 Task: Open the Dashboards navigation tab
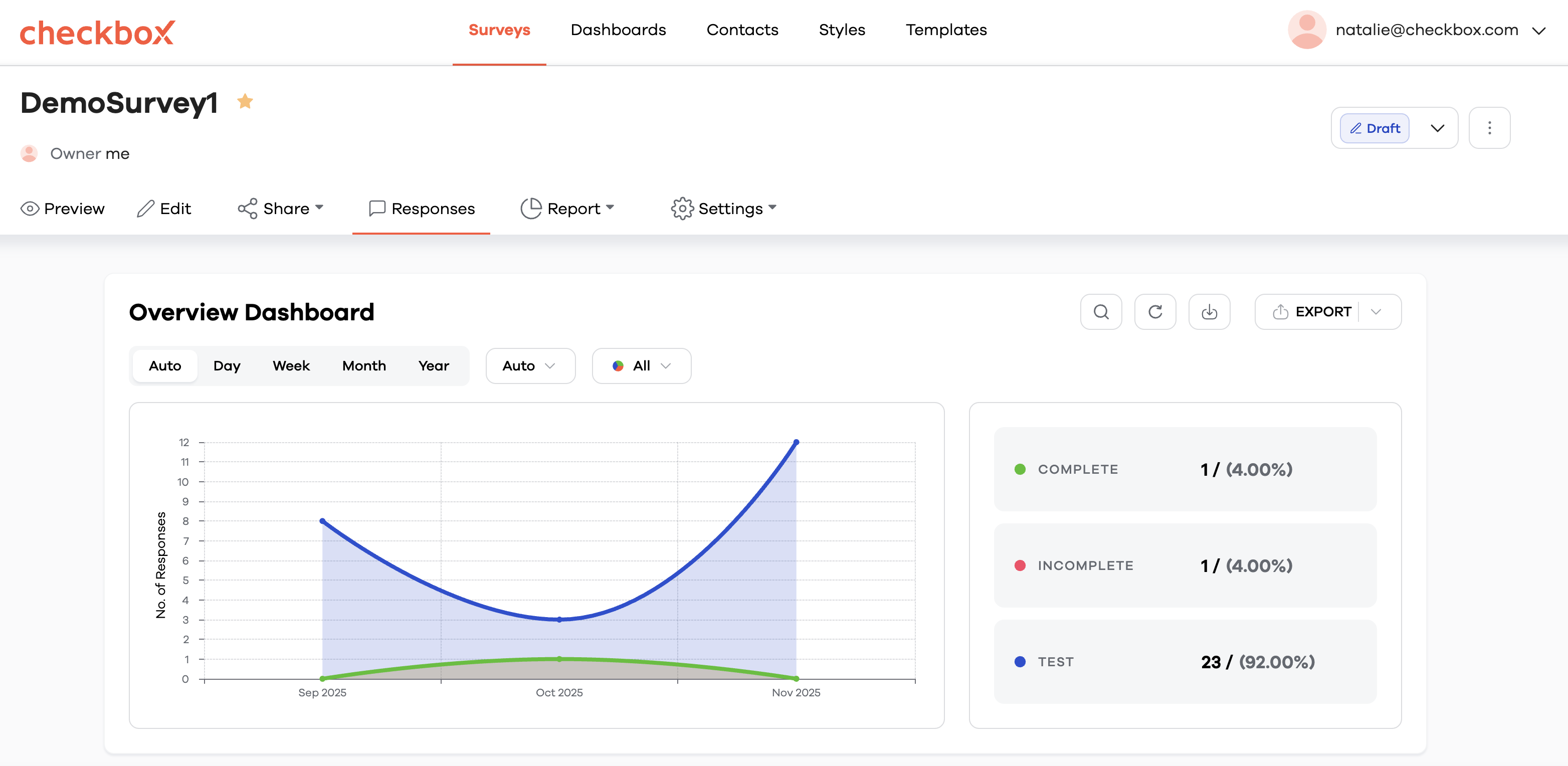[618, 30]
